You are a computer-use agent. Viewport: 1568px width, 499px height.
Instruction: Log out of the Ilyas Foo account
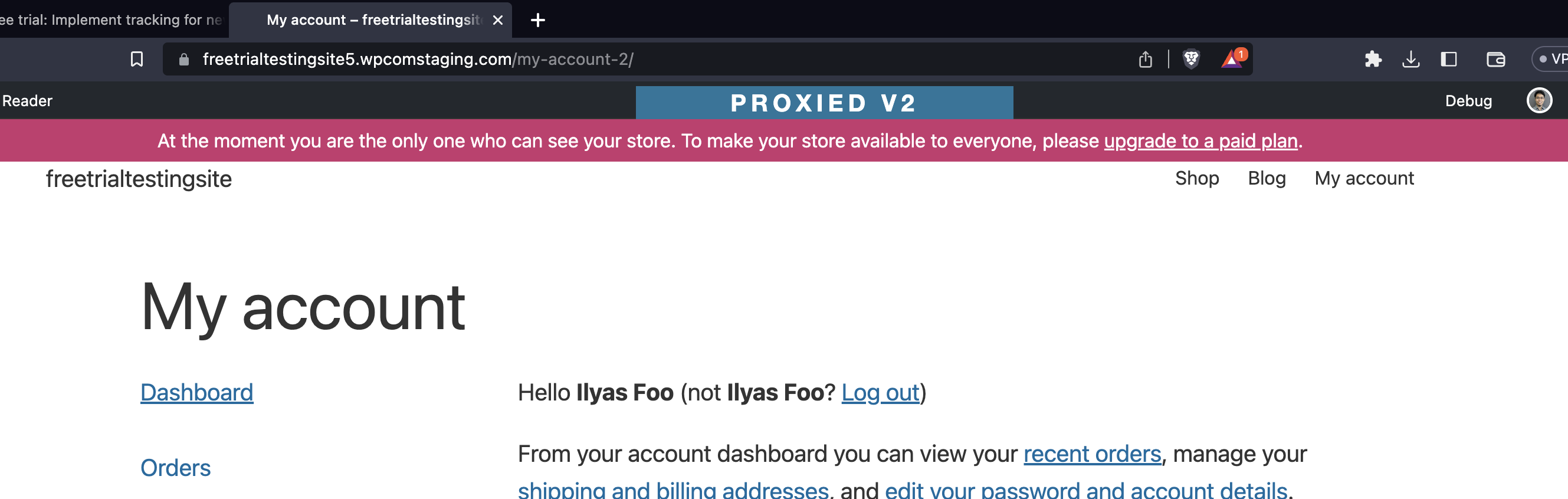[x=880, y=392]
